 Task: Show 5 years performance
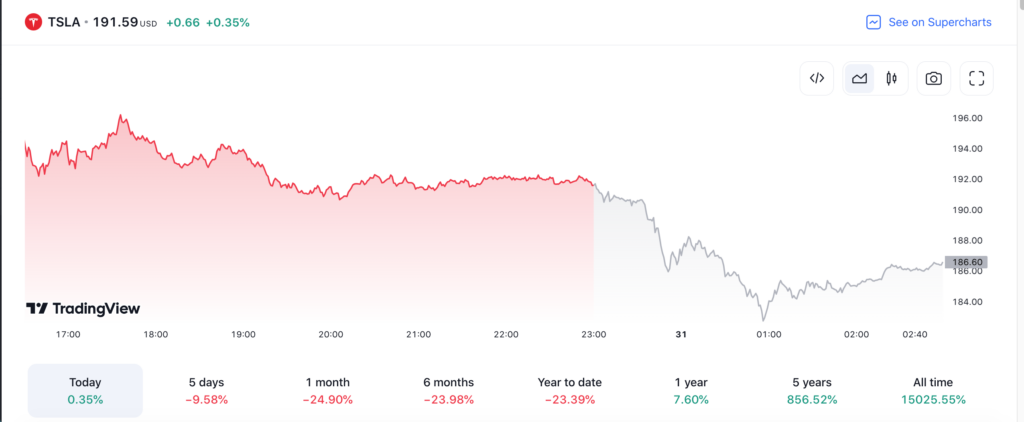(x=811, y=391)
